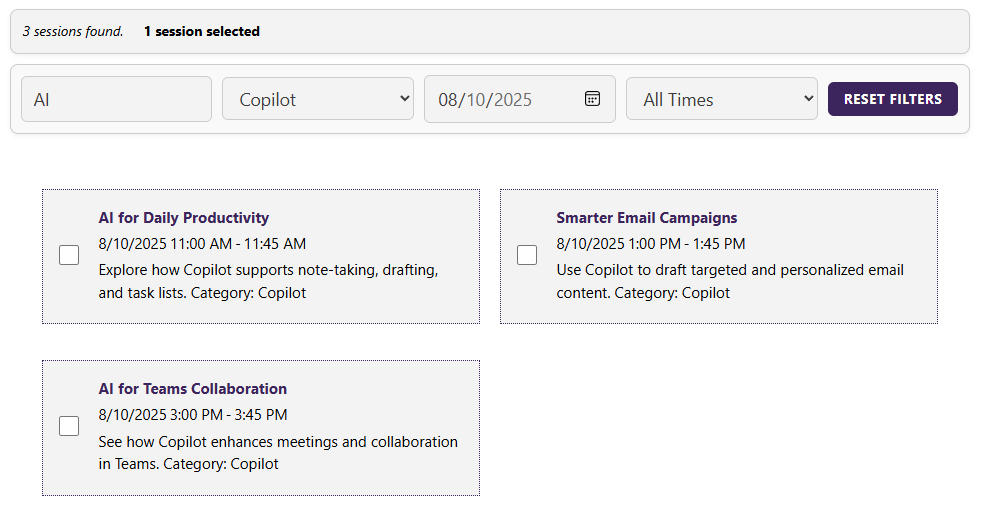Click the 3:00 PM - 3:45 PM session time

click(192, 415)
